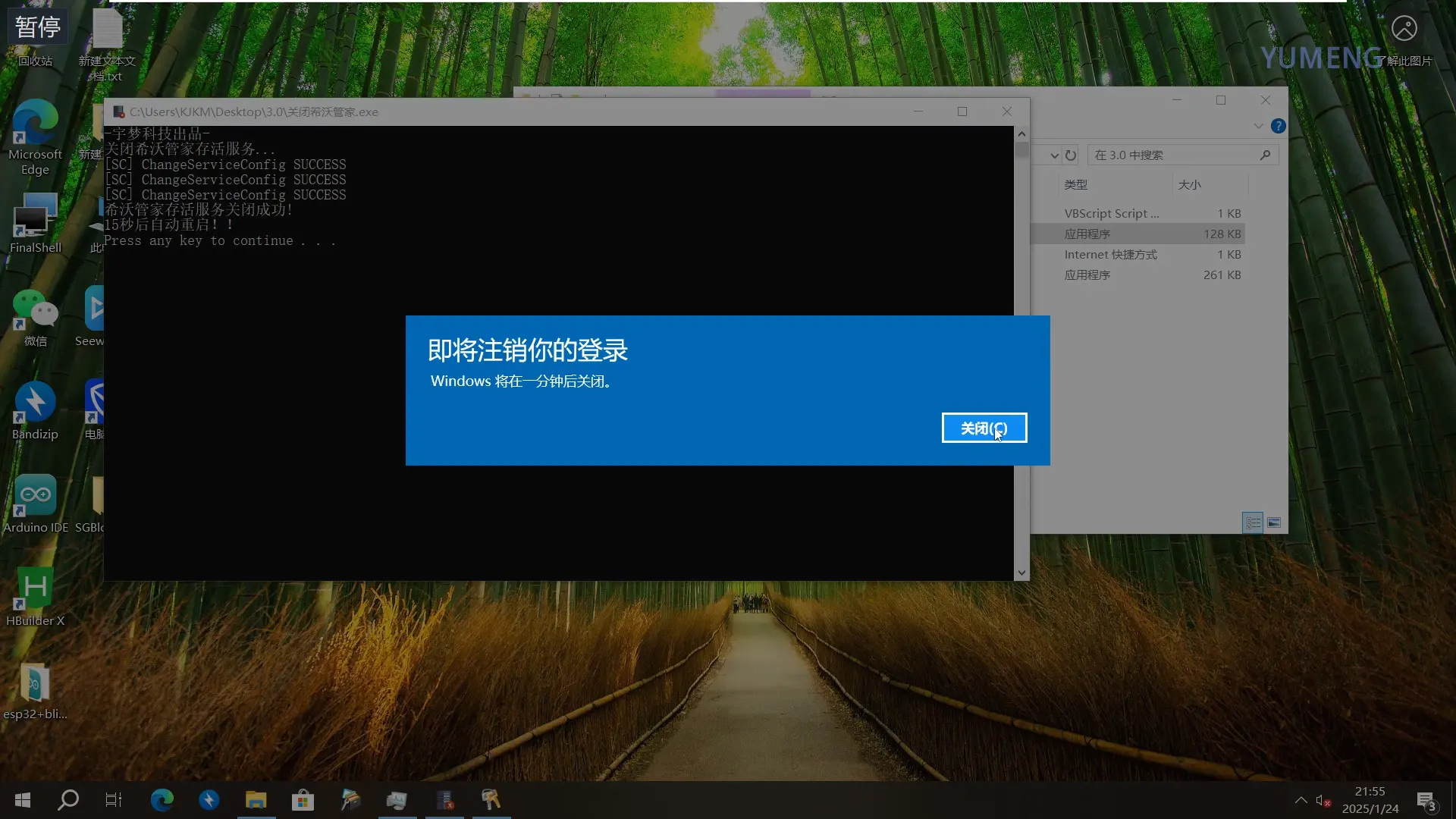Expand the address bar dropdown in Explorer
This screenshot has width=1456, height=819.
(x=1053, y=155)
